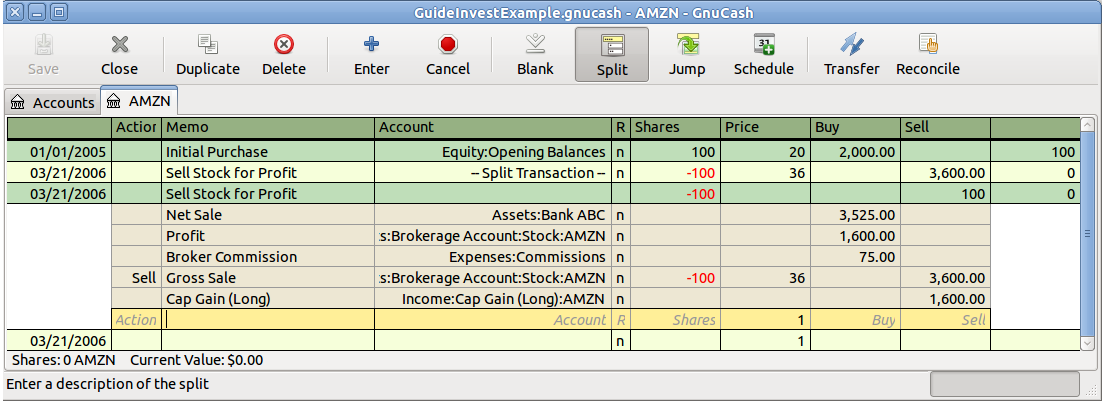Switch to the Accounts tab
Image resolution: width=1102 pixels, height=401 pixels.
(x=53, y=102)
